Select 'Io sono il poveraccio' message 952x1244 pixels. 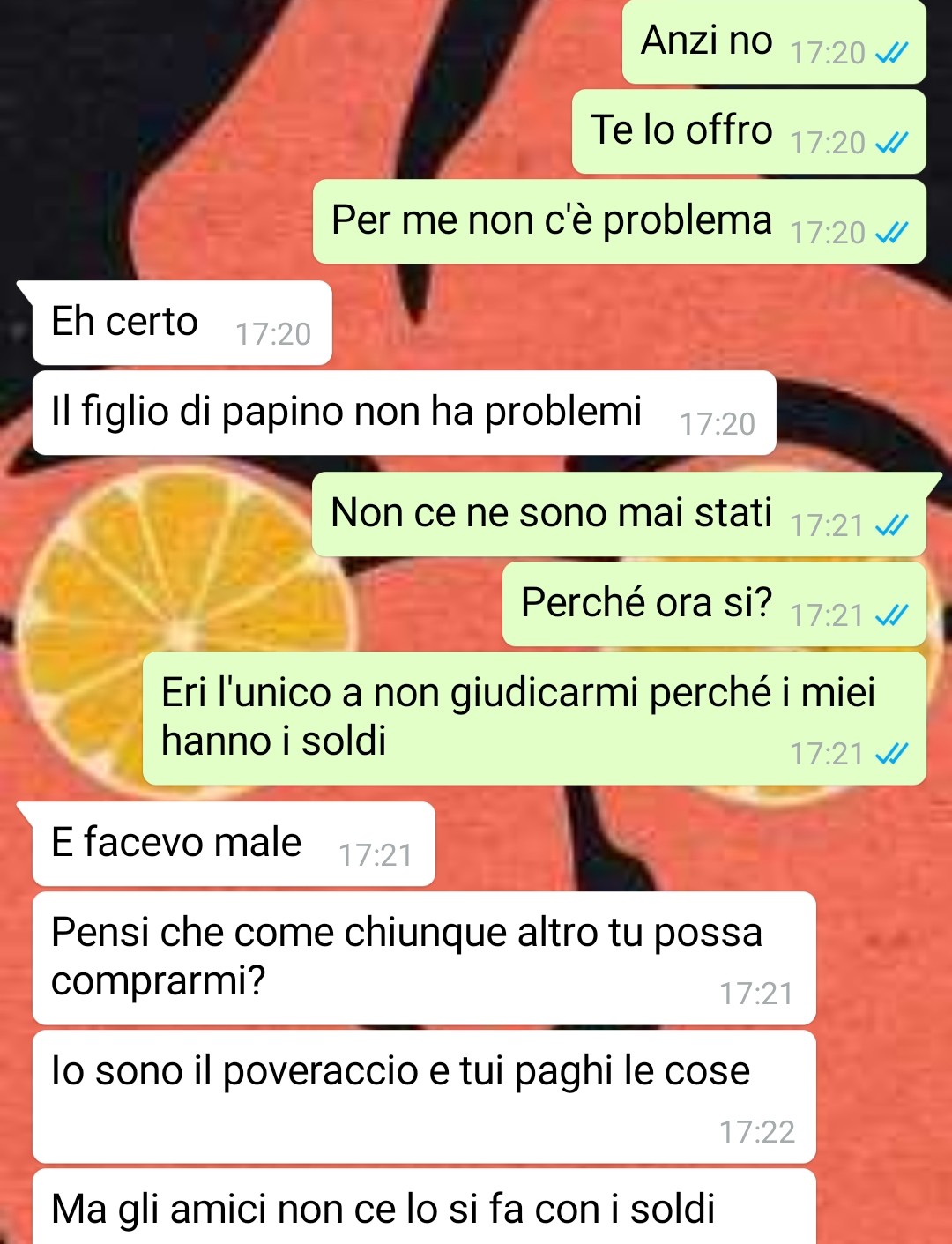[424, 1097]
